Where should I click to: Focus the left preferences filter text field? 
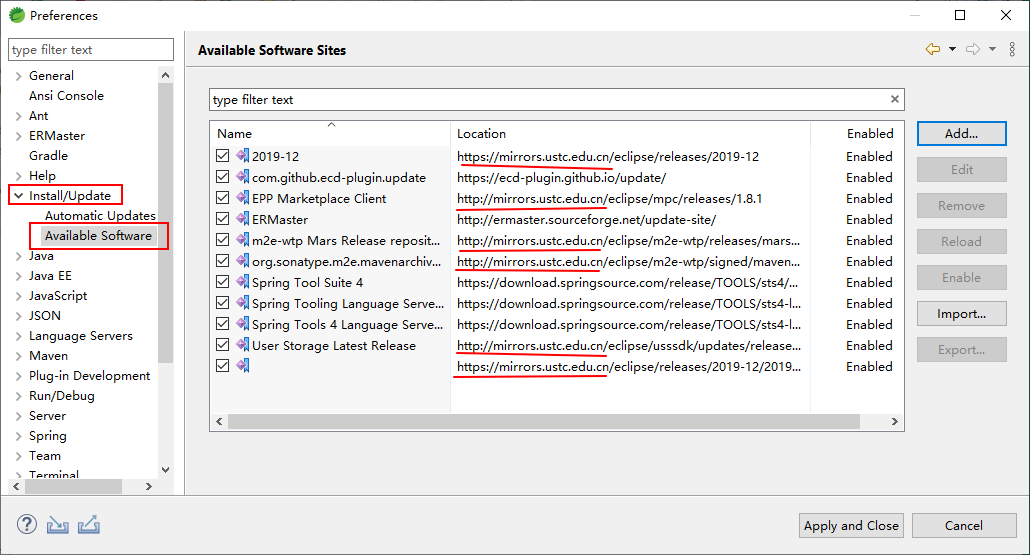pyautogui.click(x=91, y=50)
